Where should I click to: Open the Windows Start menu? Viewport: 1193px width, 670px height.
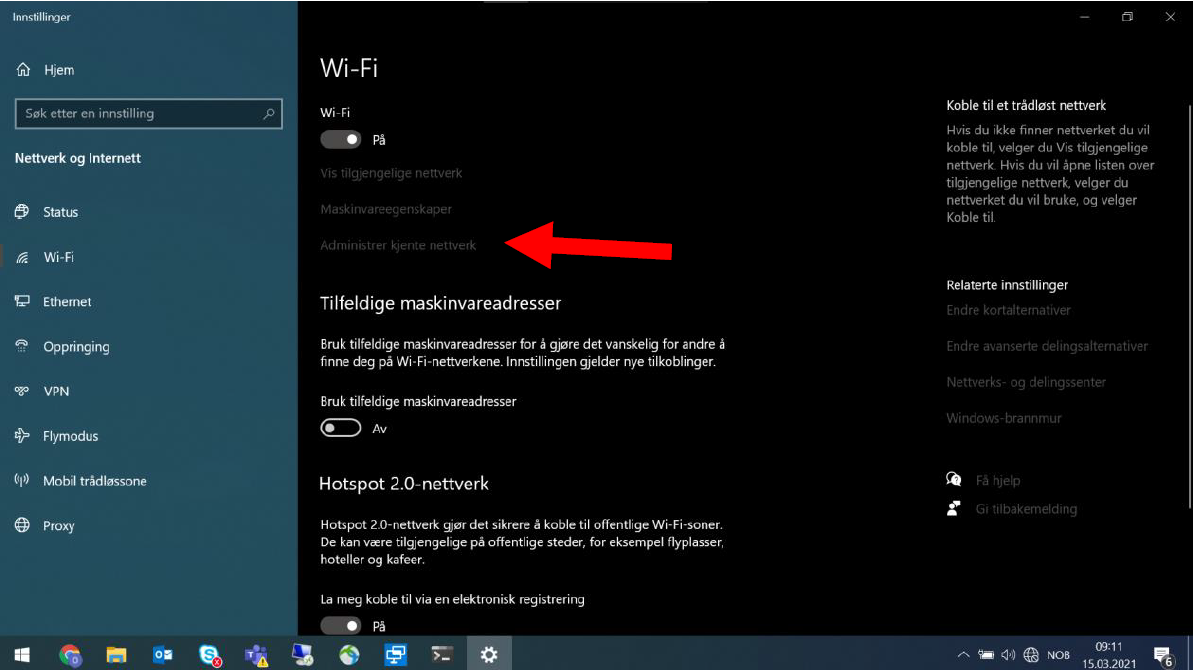tap(22, 655)
